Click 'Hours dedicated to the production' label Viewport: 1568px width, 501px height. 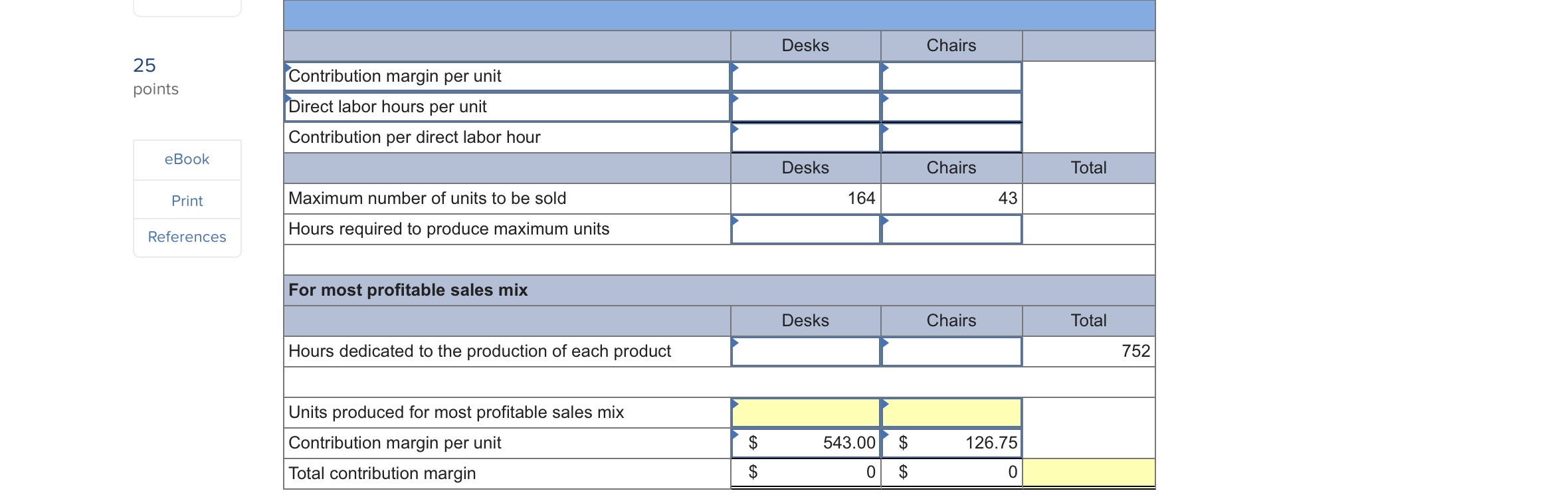pos(480,351)
